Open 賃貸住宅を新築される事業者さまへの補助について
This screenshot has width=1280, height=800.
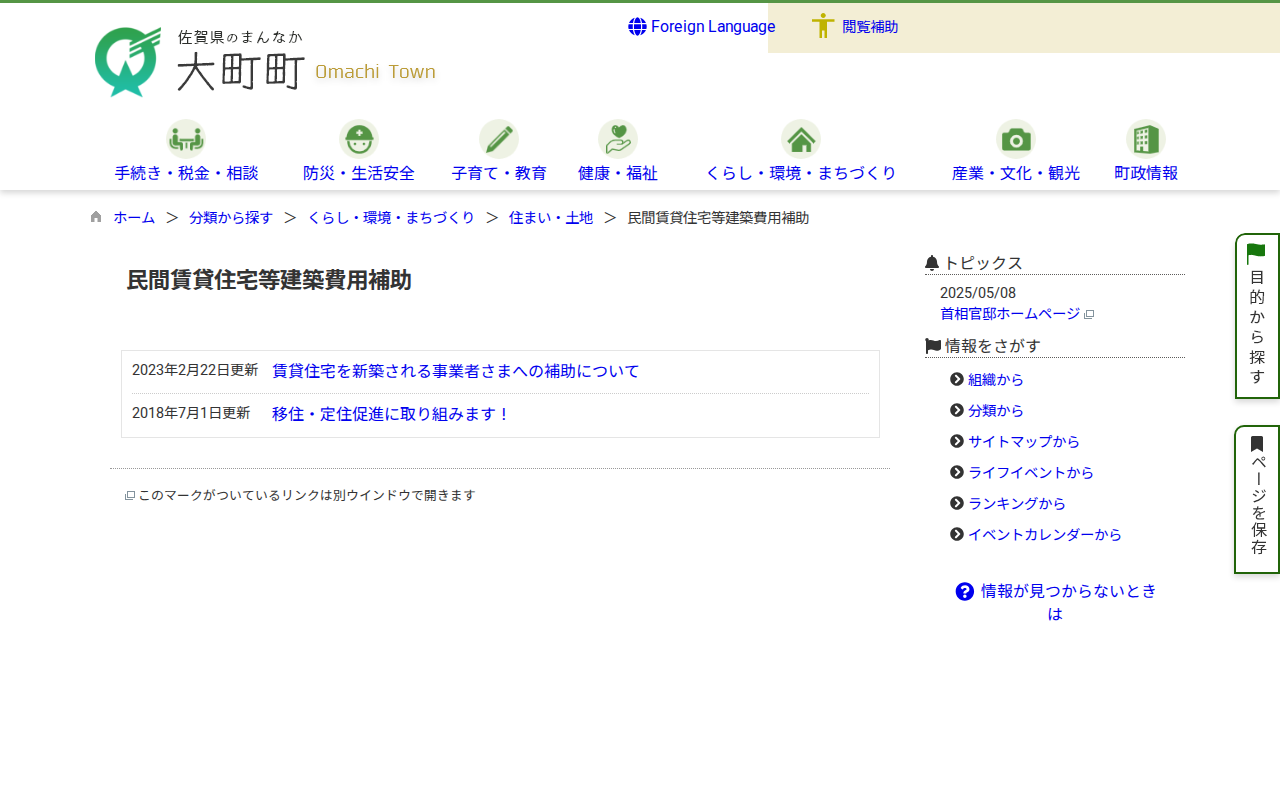[x=456, y=371]
